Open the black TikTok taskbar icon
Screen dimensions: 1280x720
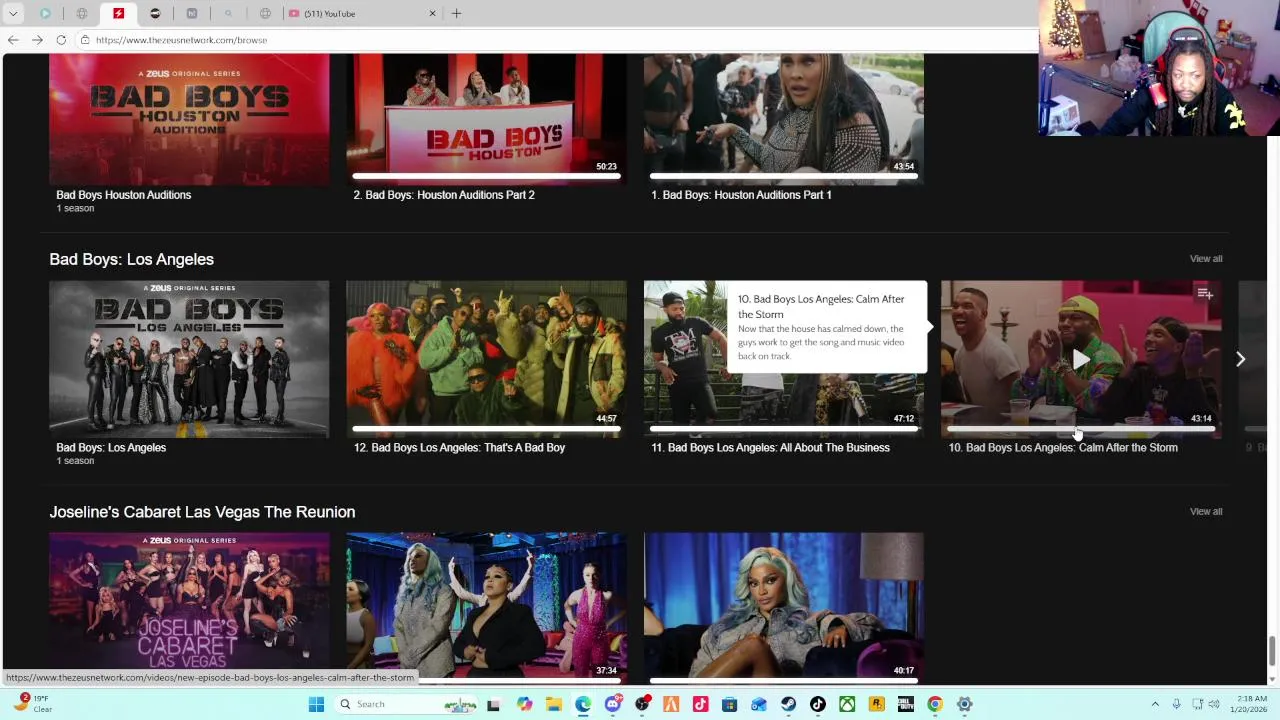coord(818,704)
